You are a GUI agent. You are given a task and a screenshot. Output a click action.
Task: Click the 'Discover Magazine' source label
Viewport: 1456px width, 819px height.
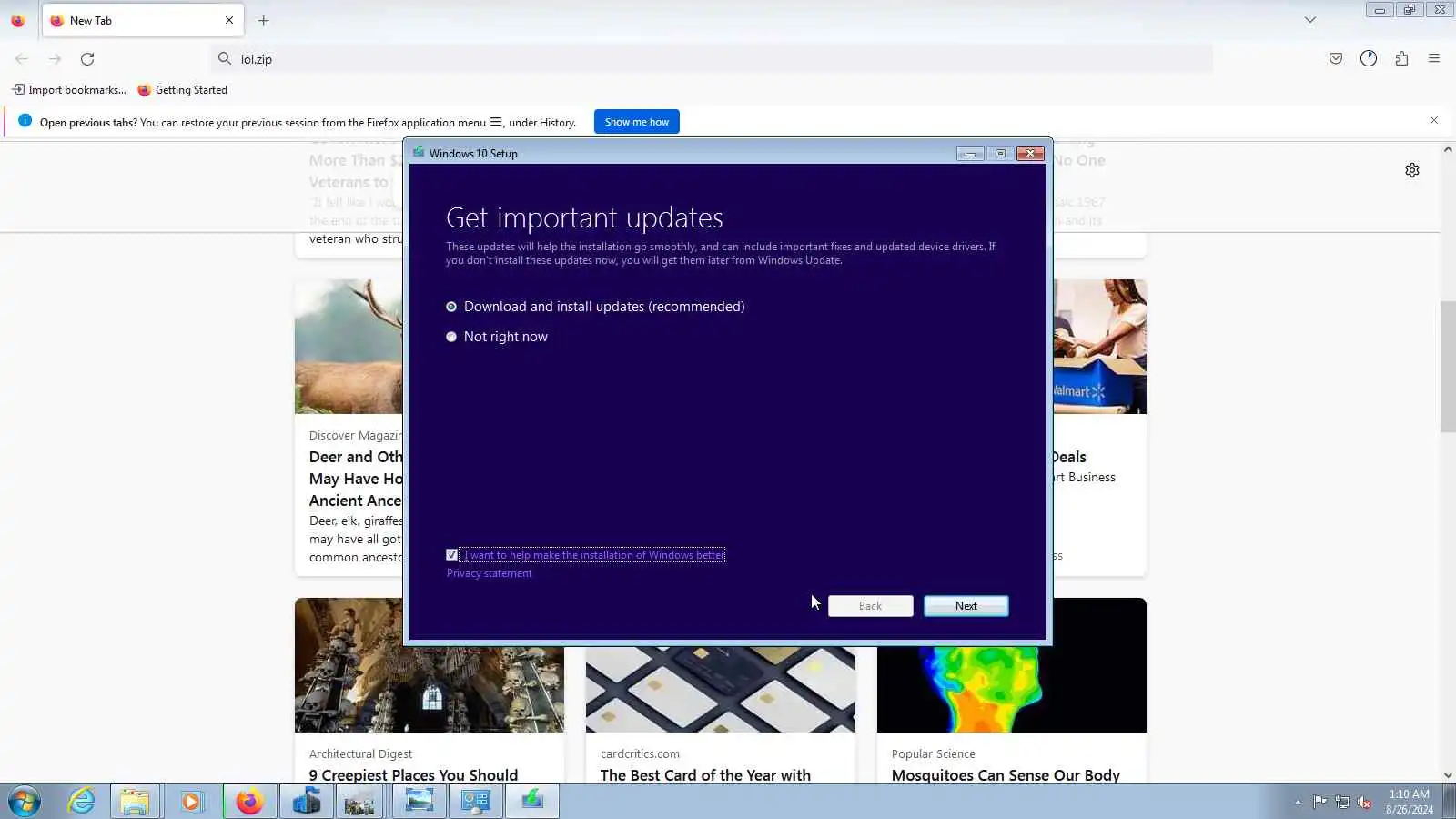[356, 435]
